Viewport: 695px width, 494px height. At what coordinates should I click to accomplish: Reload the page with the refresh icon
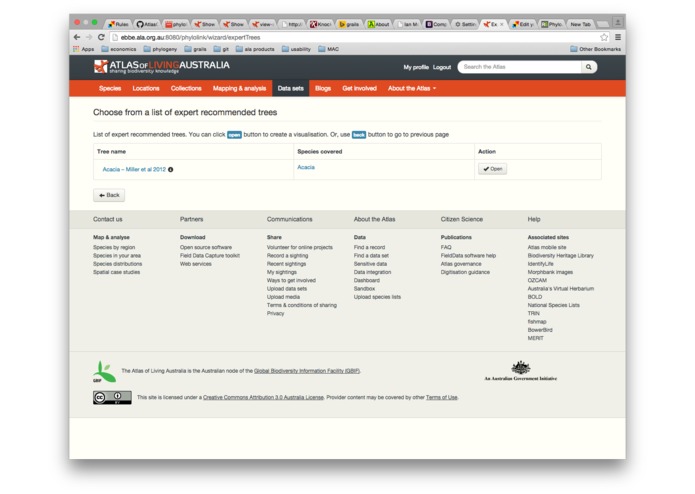pyautogui.click(x=101, y=37)
